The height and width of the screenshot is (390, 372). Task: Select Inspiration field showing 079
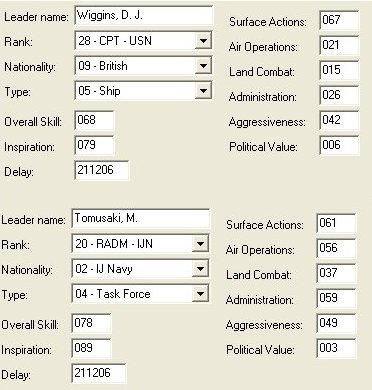pyautogui.click(x=94, y=145)
